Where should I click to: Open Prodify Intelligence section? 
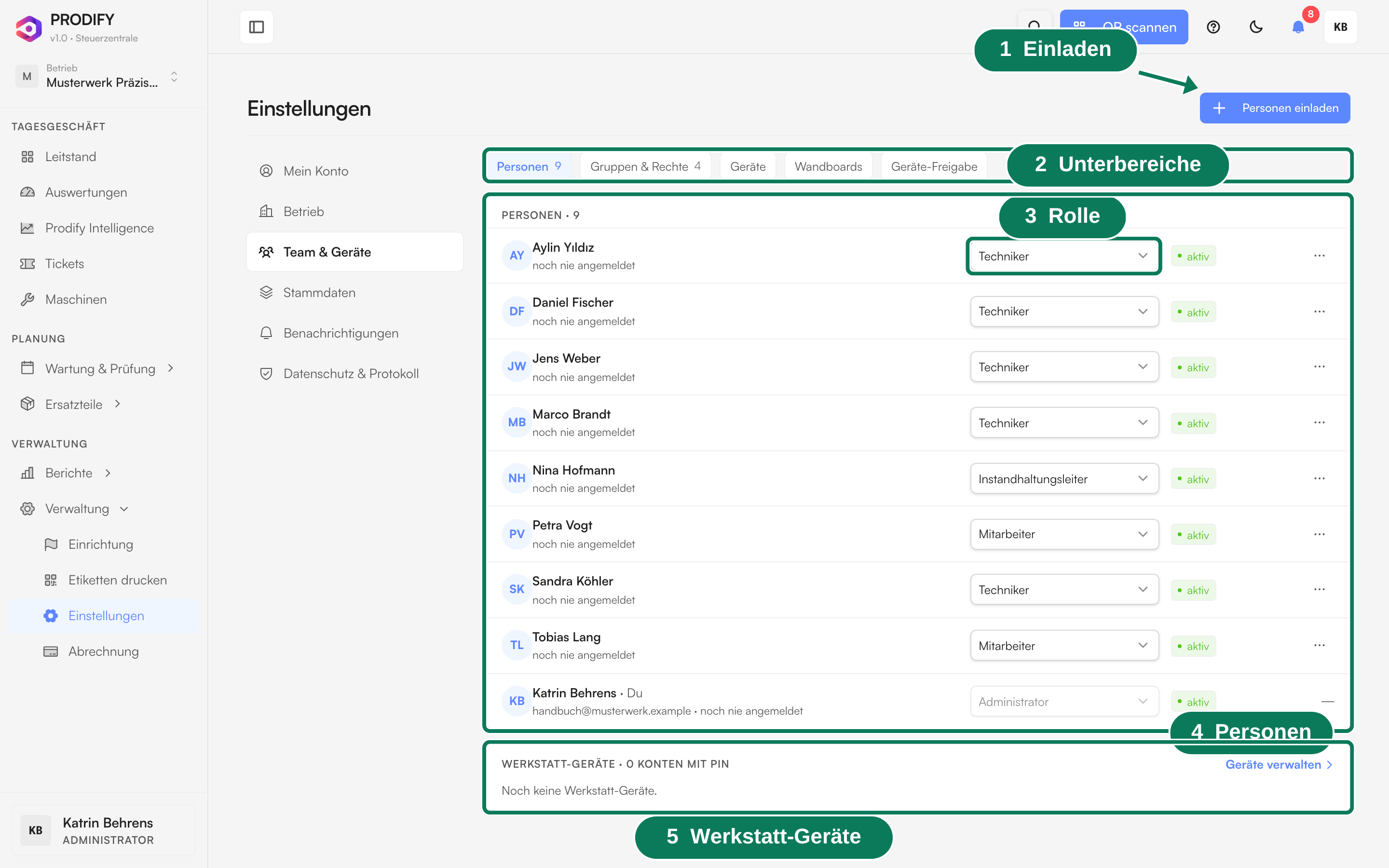pos(103,228)
